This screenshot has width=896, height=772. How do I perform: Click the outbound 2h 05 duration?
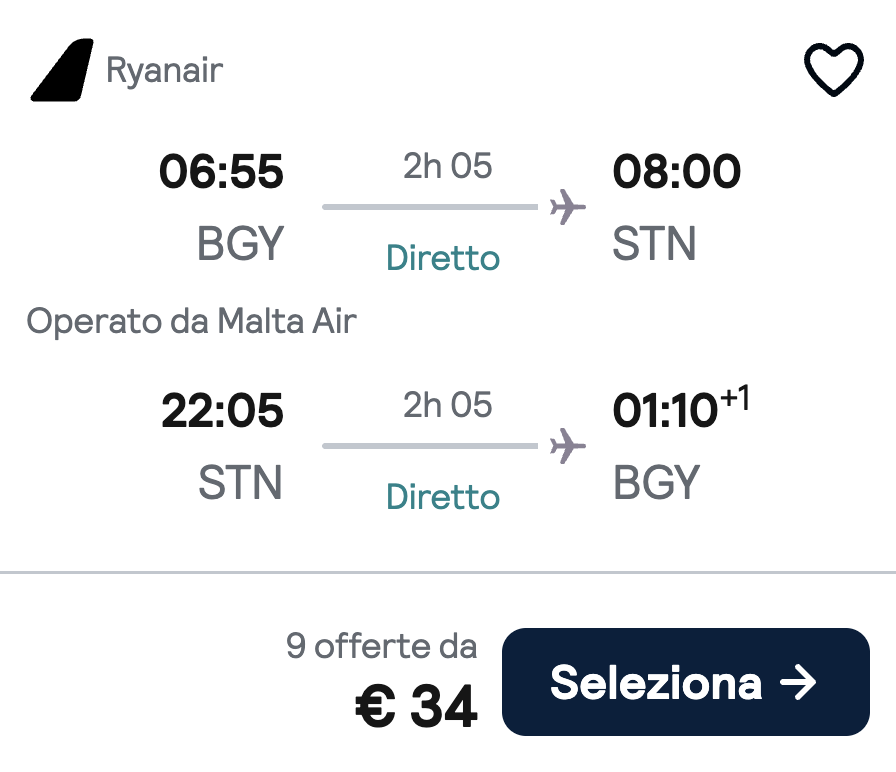(x=448, y=166)
